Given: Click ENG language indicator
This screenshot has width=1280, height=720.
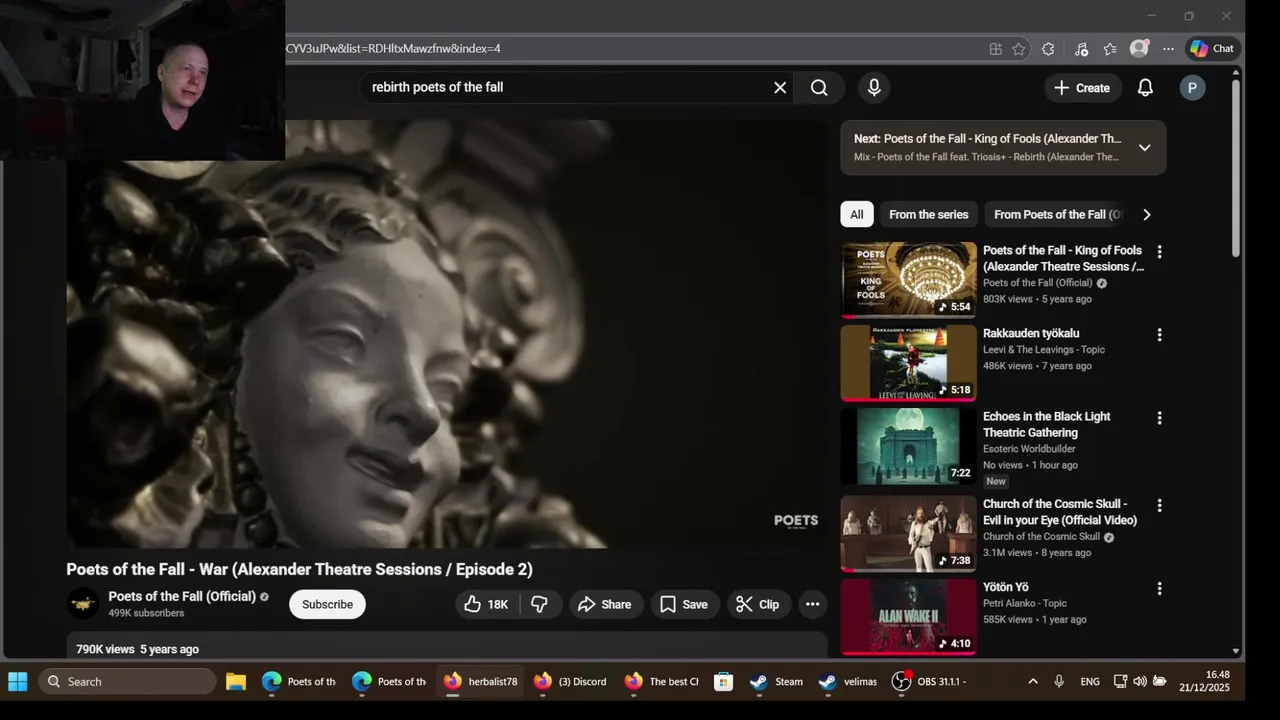Looking at the screenshot, I should pyautogui.click(x=1090, y=682).
